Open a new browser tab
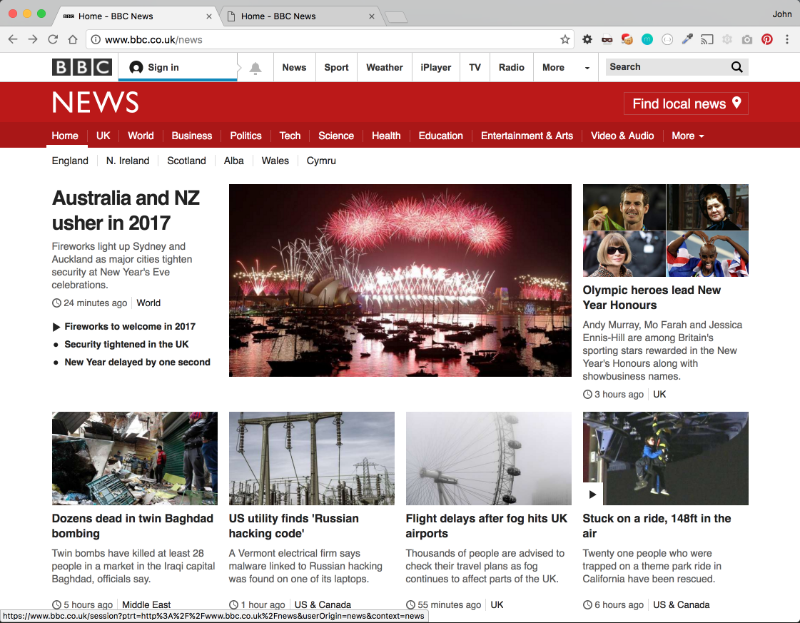This screenshot has width=800, height=623. [x=396, y=17]
